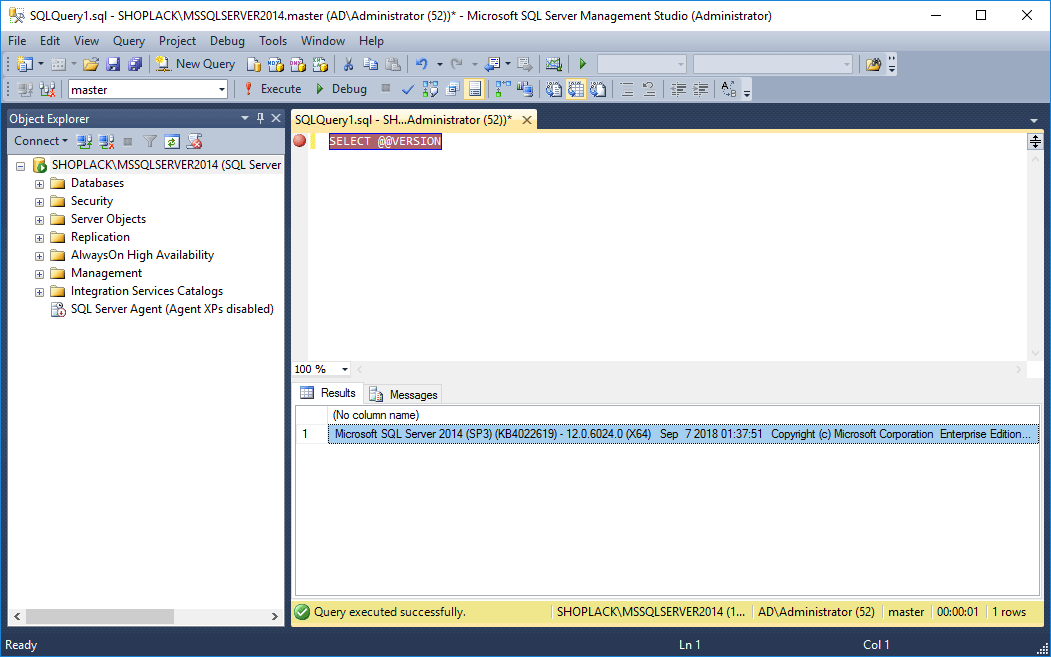
Task: Open the Activity Monitor icon
Action: point(554,64)
